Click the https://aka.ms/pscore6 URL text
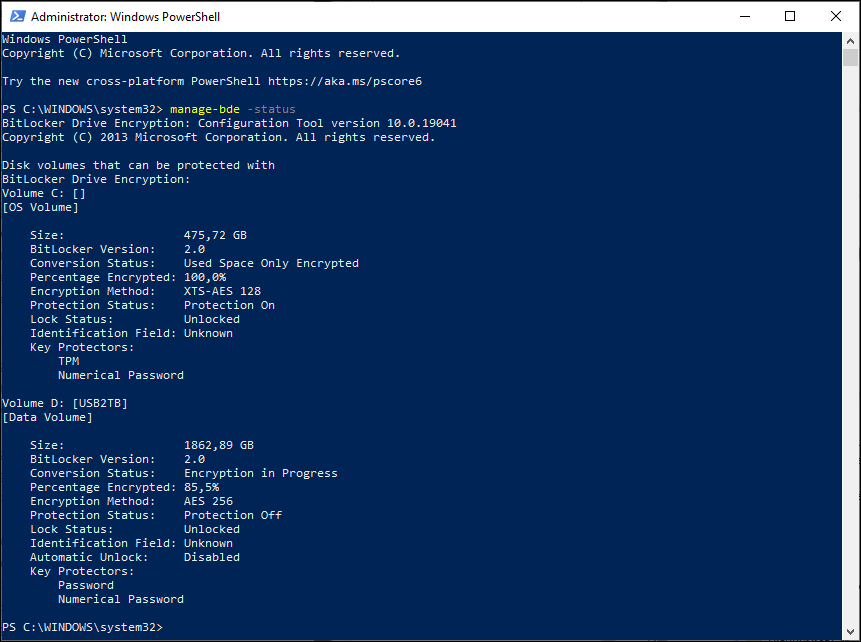This screenshot has height=642, width=861. coord(345,81)
